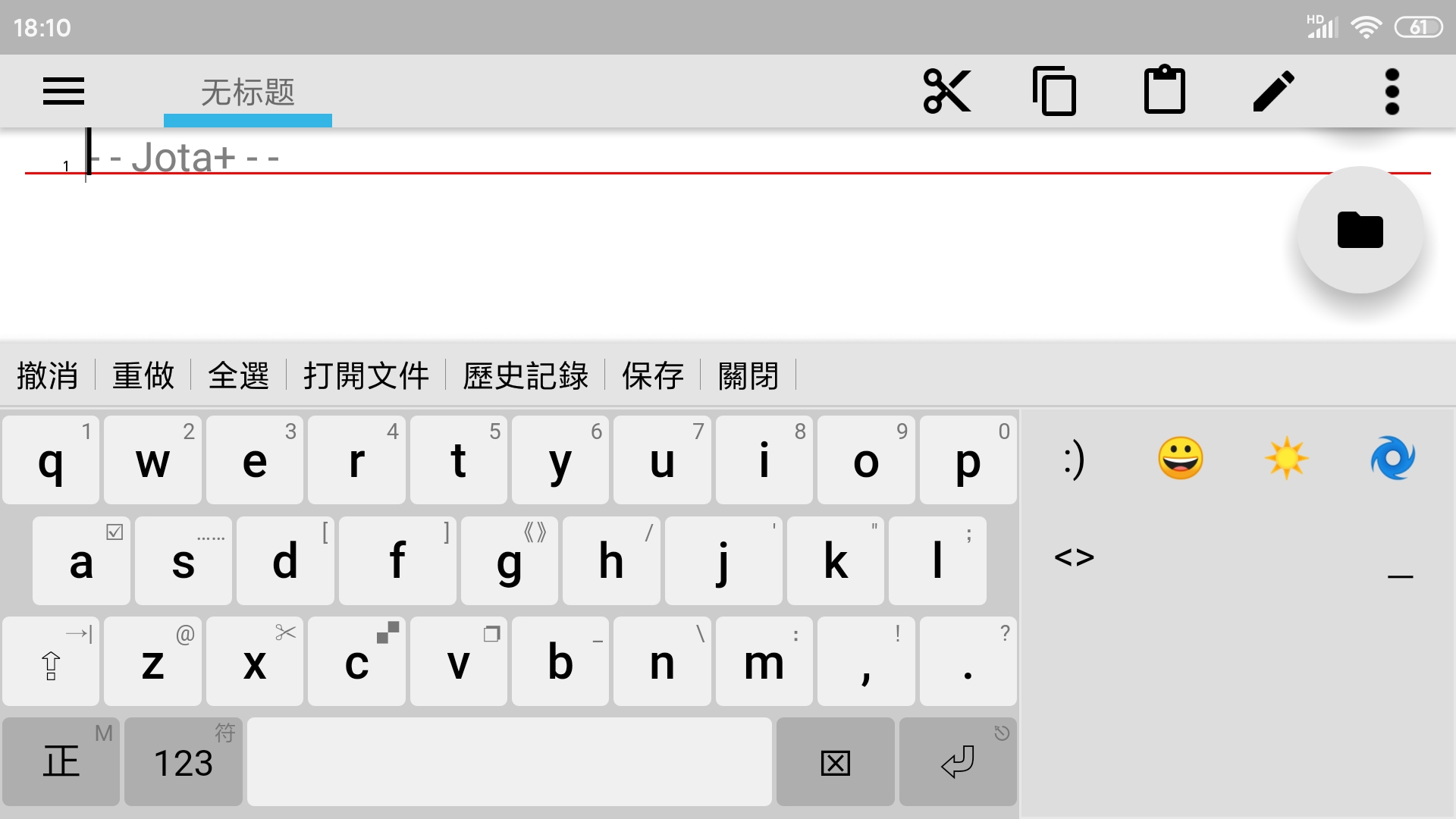
Task: Tap the b key
Action: pos(560,662)
